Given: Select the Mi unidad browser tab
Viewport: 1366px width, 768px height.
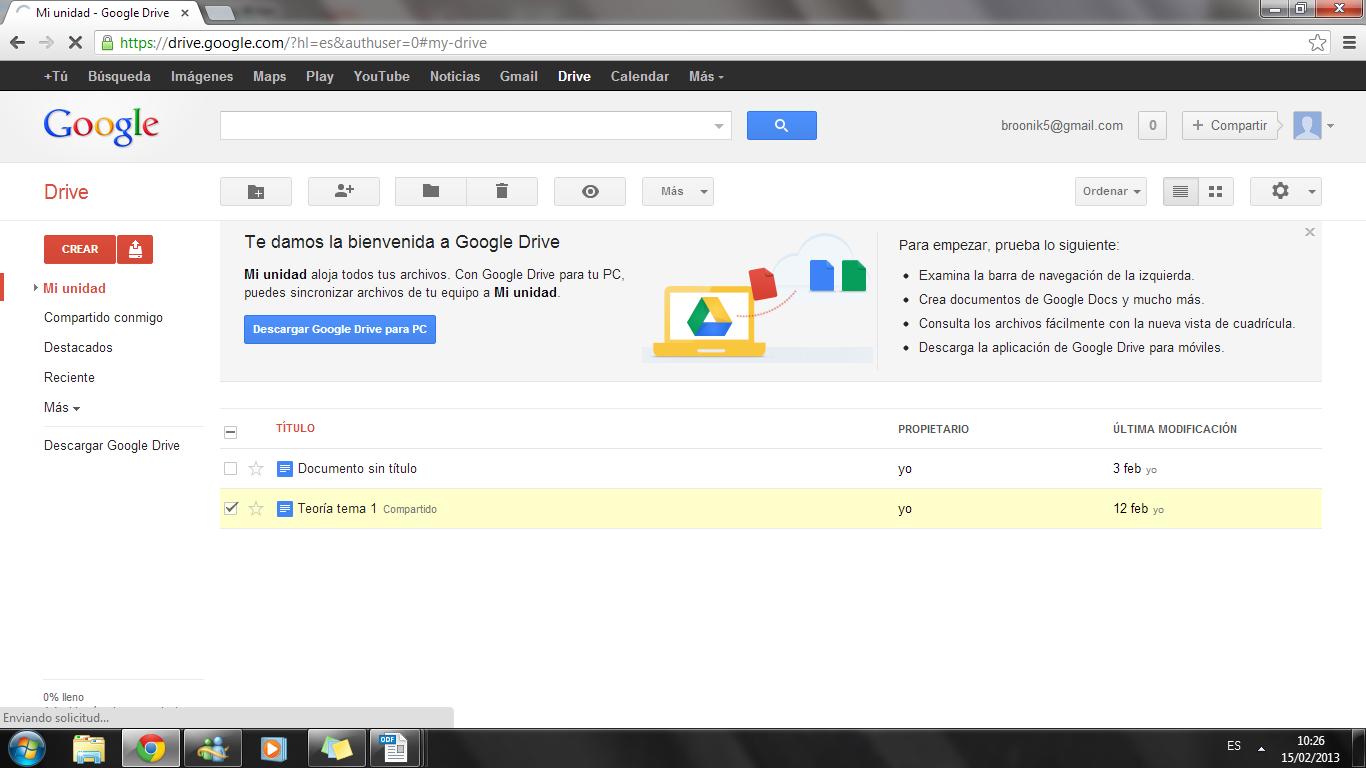Looking at the screenshot, I should [101, 13].
